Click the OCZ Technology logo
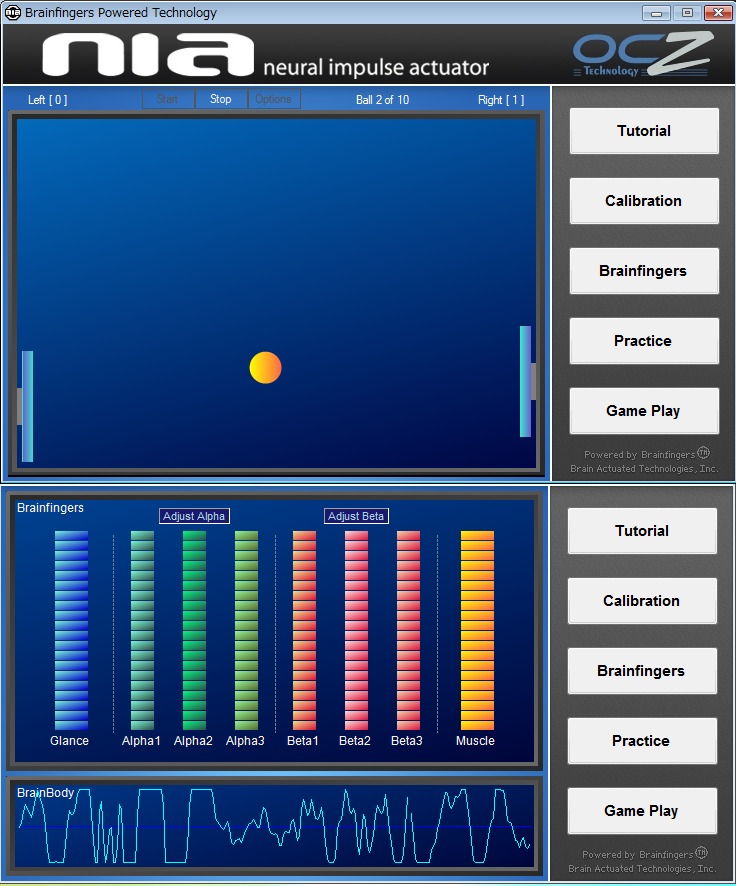This screenshot has width=736, height=886. (x=643, y=54)
